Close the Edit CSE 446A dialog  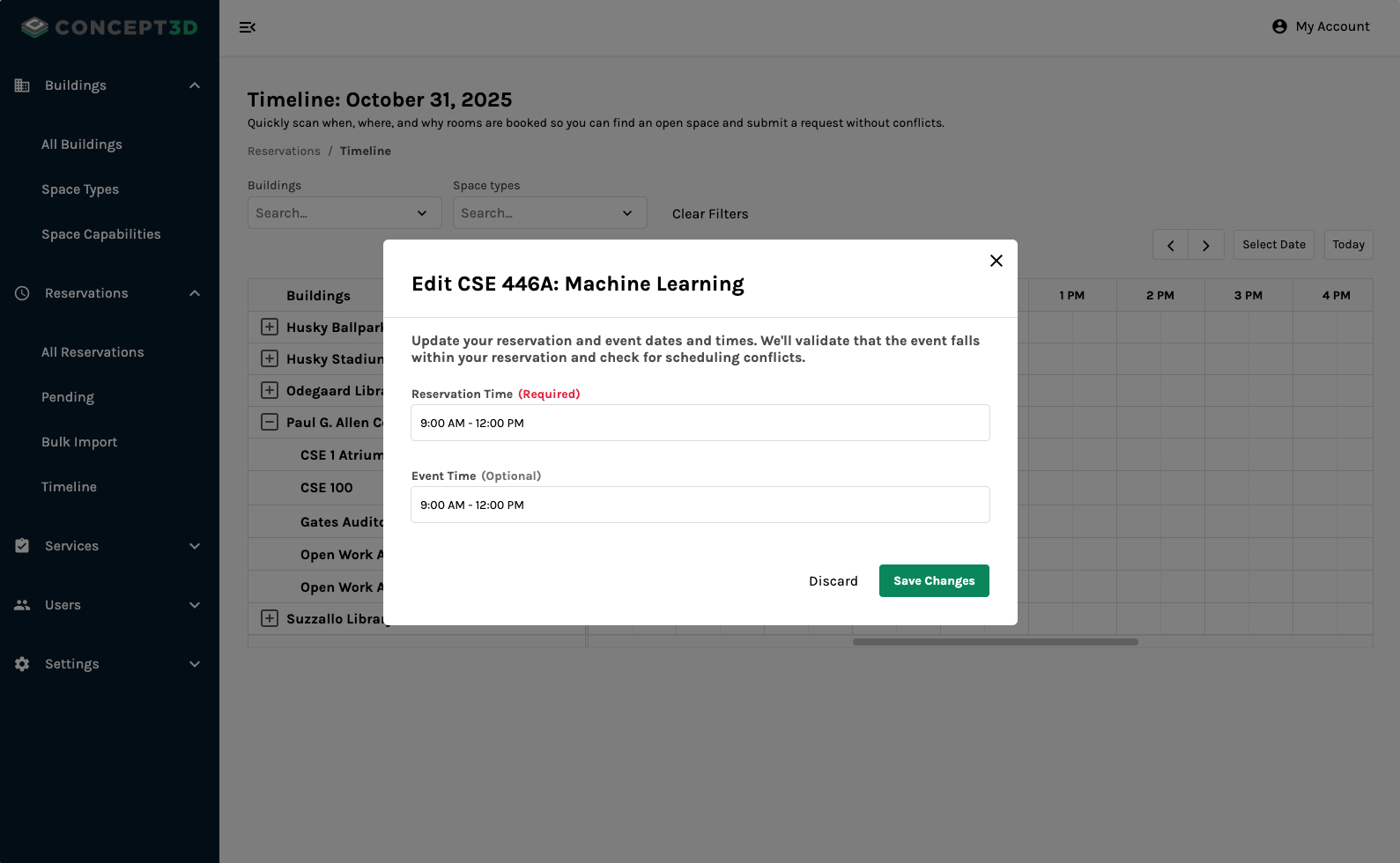(x=996, y=261)
